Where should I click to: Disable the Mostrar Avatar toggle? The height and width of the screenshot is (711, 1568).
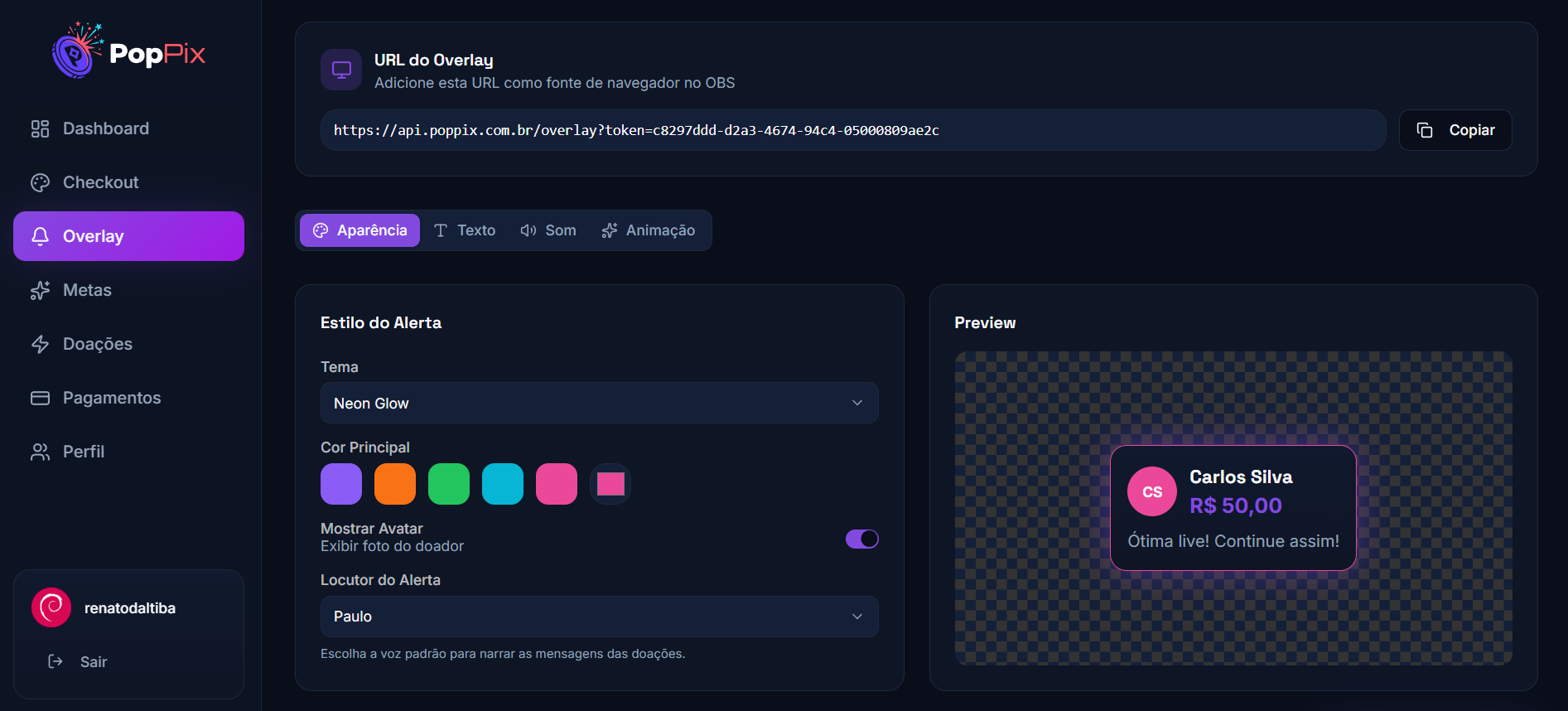tap(861, 539)
